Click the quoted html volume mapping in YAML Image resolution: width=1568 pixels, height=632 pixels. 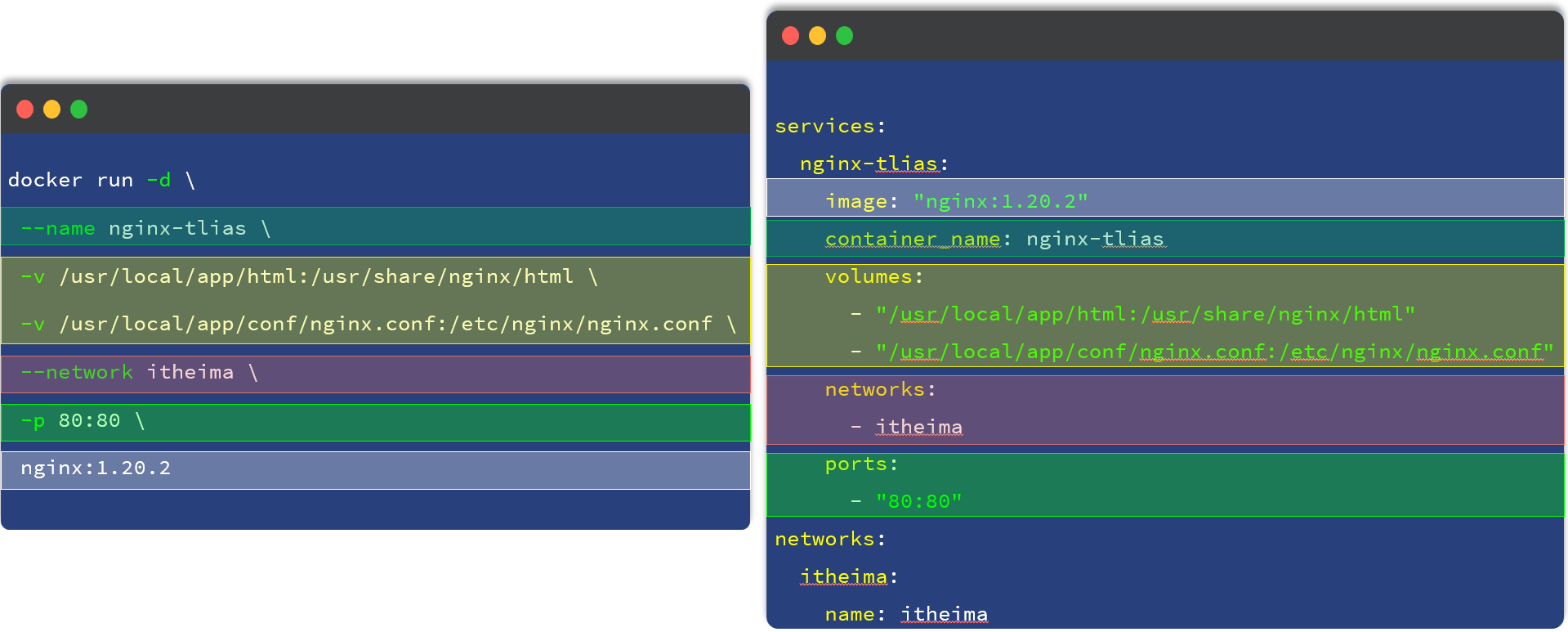point(1146,314)
